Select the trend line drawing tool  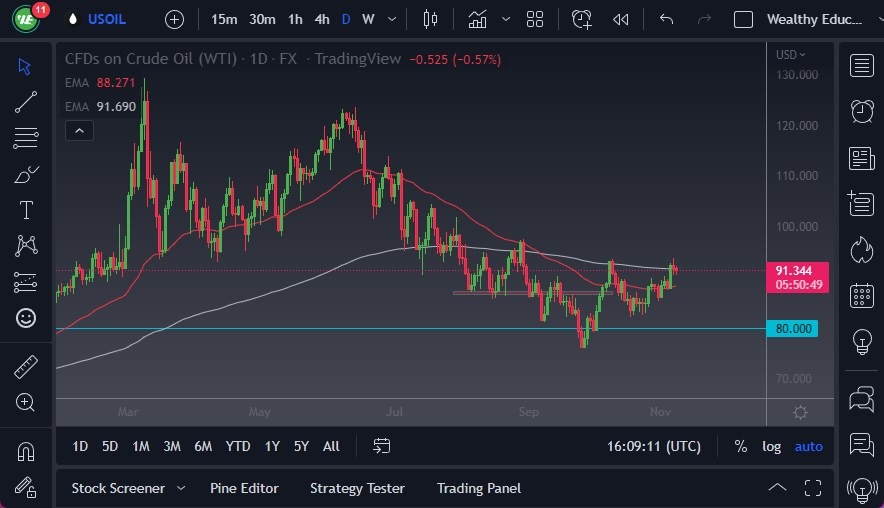(26, 102)
